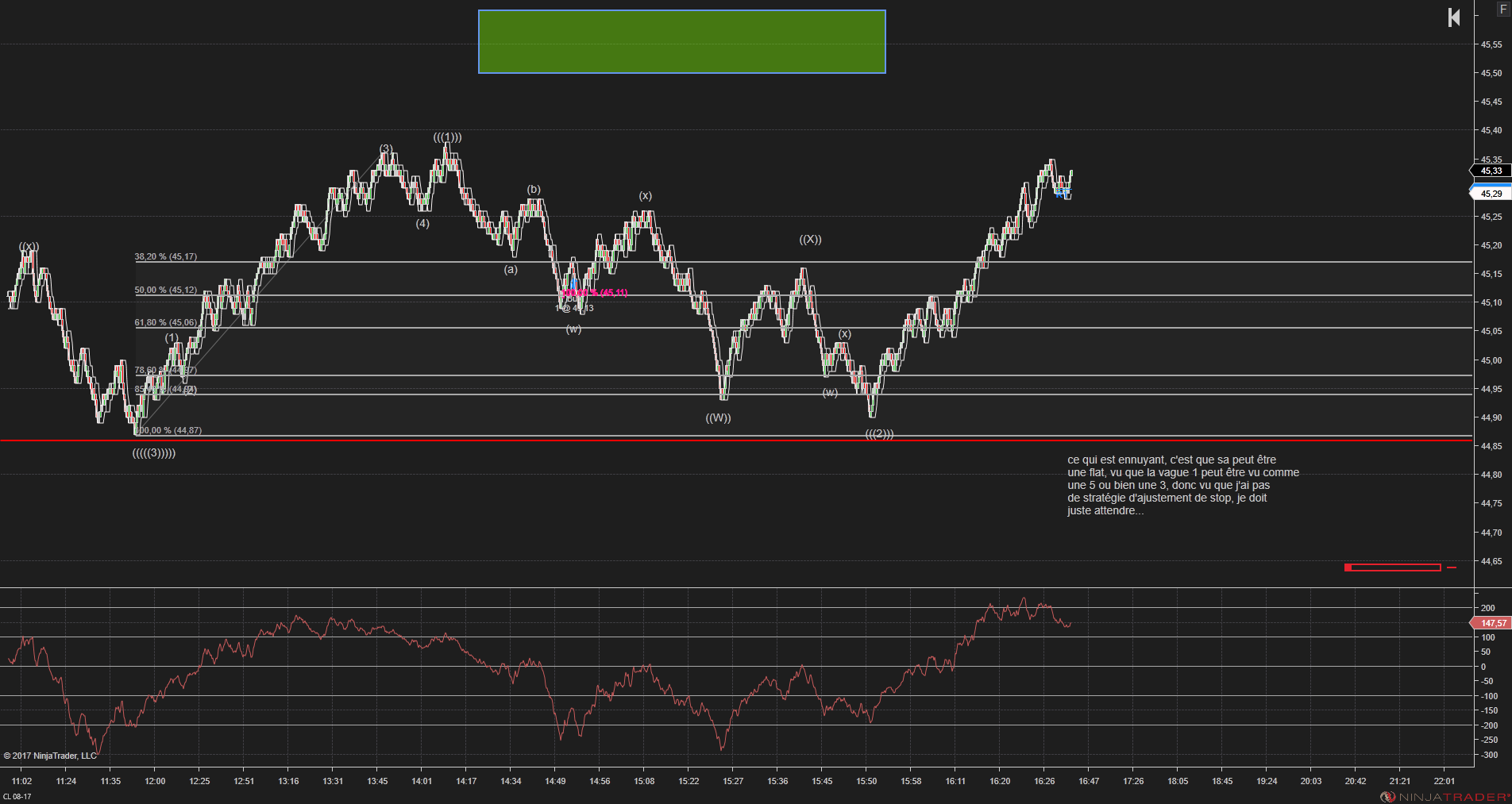The height and width of the screenshot is (804, 1512).
Task: Click the ((W)) wave label
Action: [718, 418]
